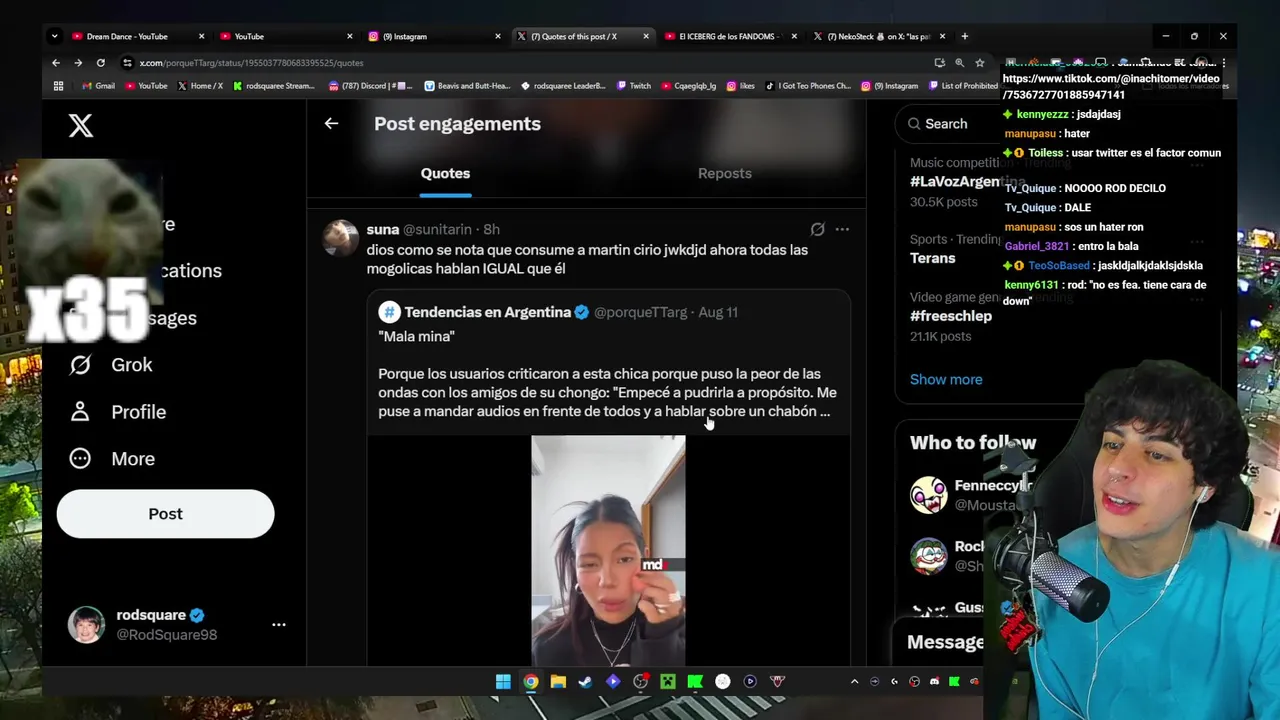The height and width of the screenshot is (720, 1280).
Task: Play the quoted video thumbnail
Action: click(608, 550)
